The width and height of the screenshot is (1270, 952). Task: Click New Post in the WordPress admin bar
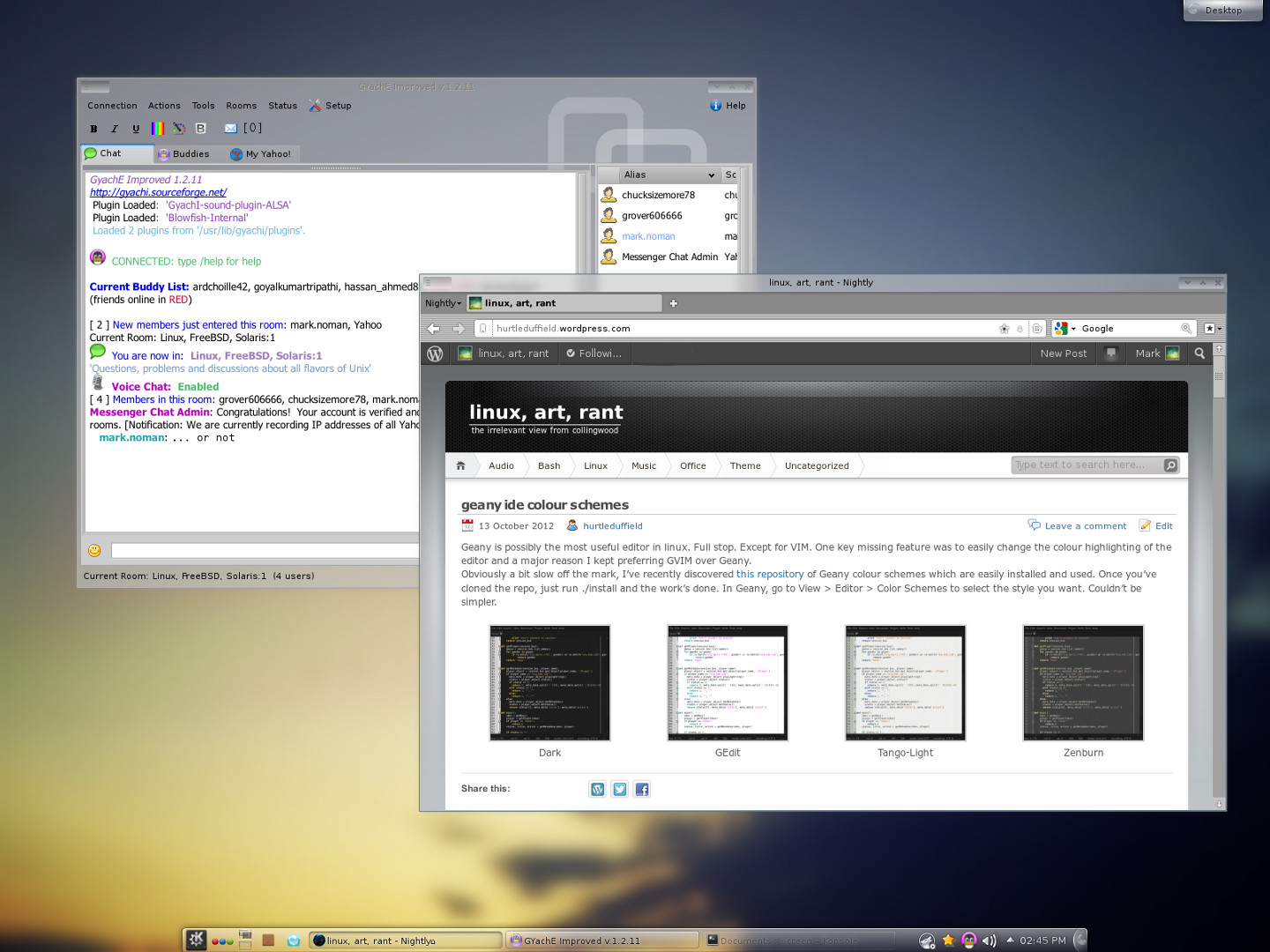pyautogui.click(x=1064, y=353)
